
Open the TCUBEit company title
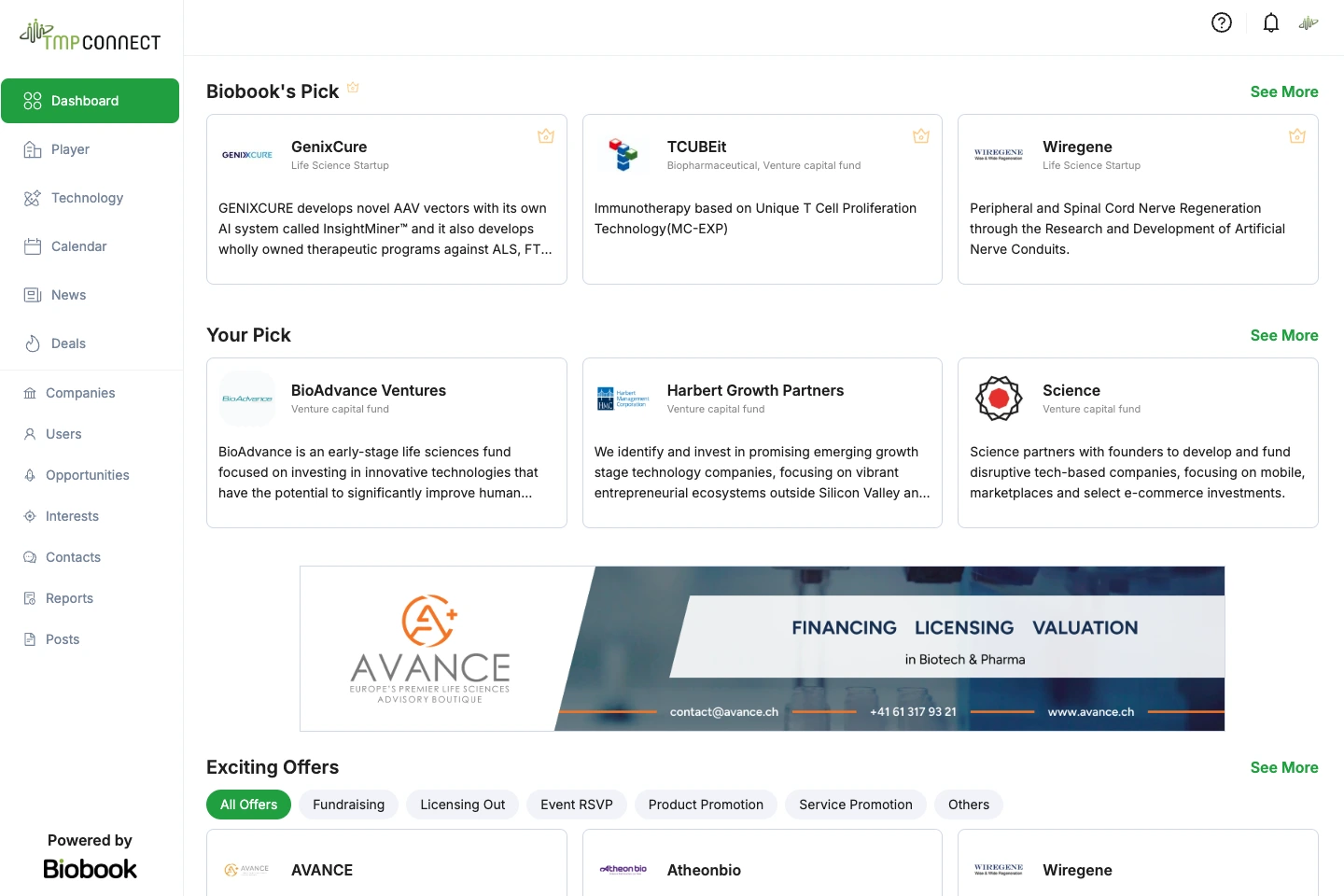pos(696,147)
